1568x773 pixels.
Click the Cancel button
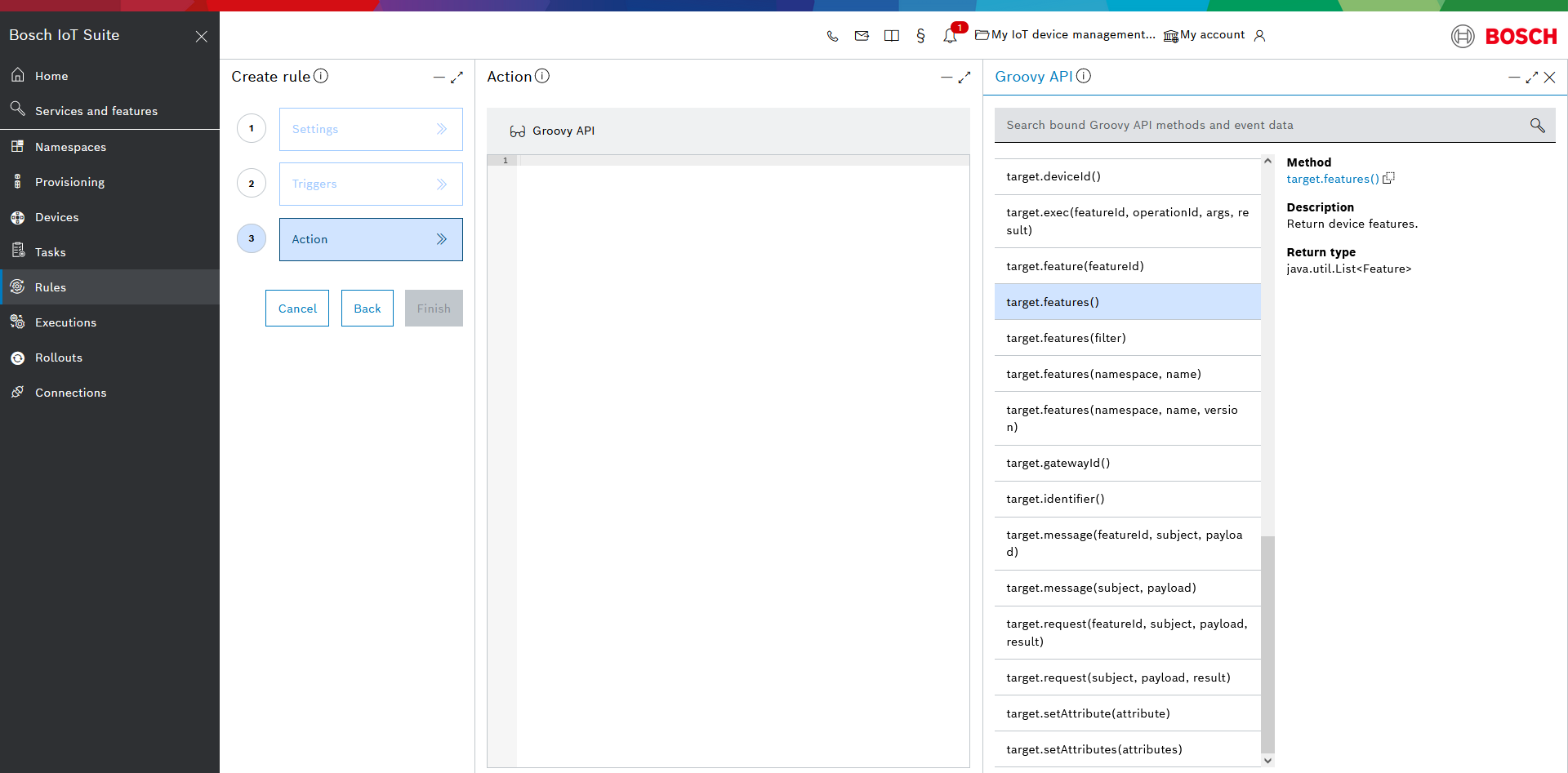[x=297, y=309]
